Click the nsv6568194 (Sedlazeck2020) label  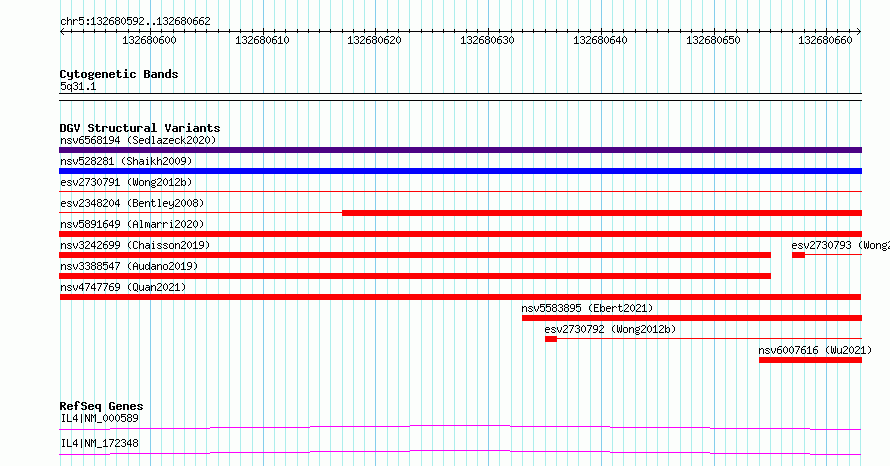(x=138, y=140)
